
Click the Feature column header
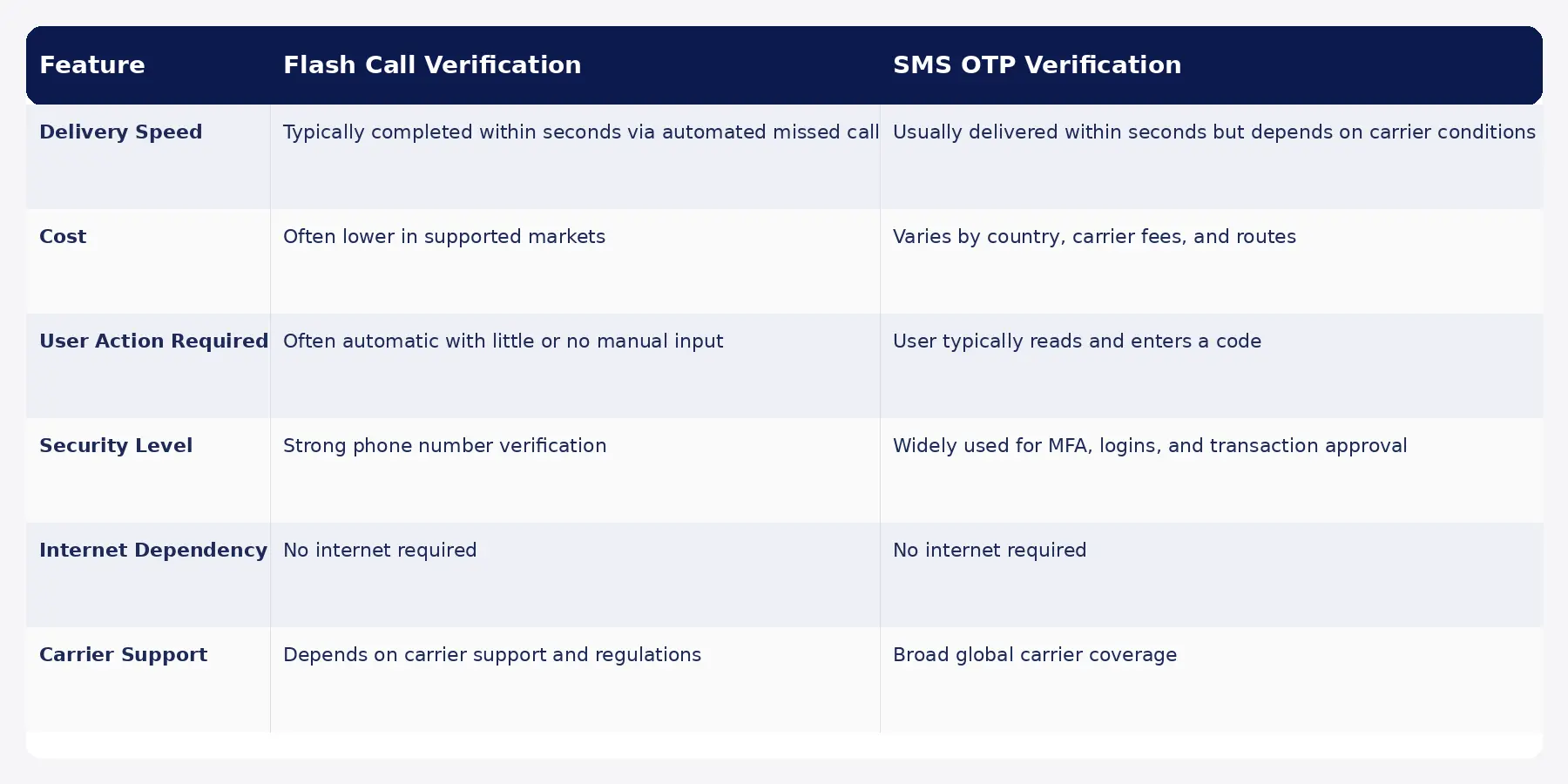pyautogui.click(x=92, y=65)
